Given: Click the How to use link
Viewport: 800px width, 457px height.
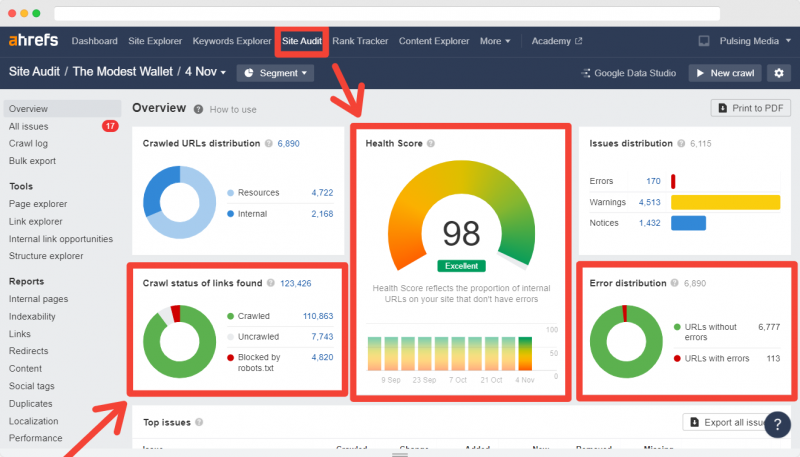Looking at the screenshot, I should tap(233, 110).
